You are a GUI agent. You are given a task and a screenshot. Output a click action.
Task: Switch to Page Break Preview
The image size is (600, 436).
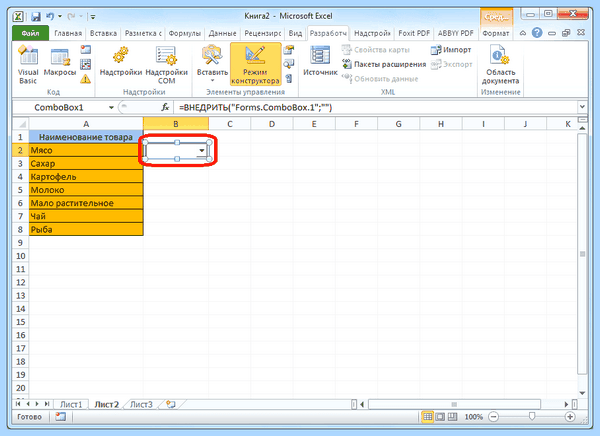[452, 416]
